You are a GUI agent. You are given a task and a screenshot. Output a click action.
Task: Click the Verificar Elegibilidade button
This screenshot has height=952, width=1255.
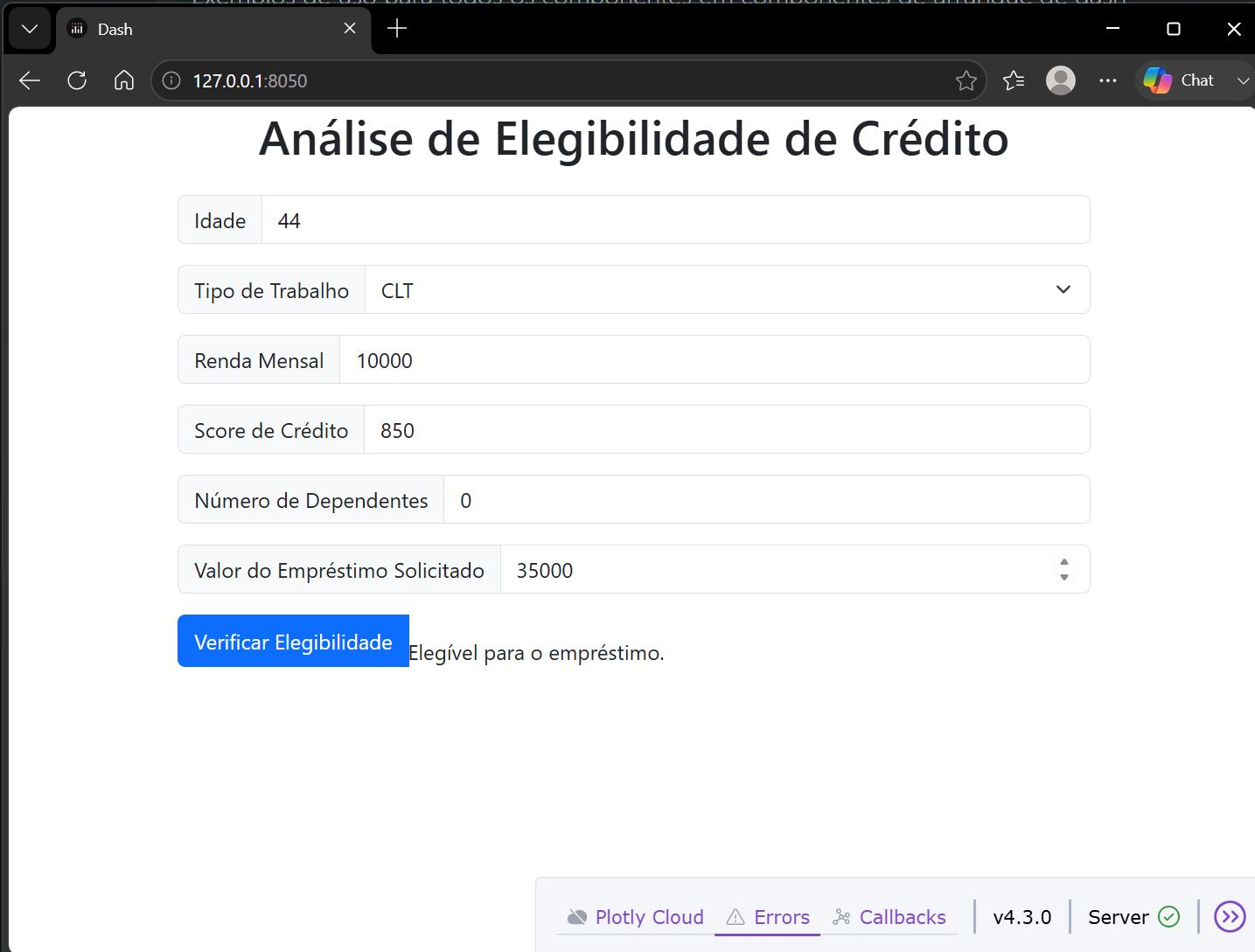coord(293,642)
